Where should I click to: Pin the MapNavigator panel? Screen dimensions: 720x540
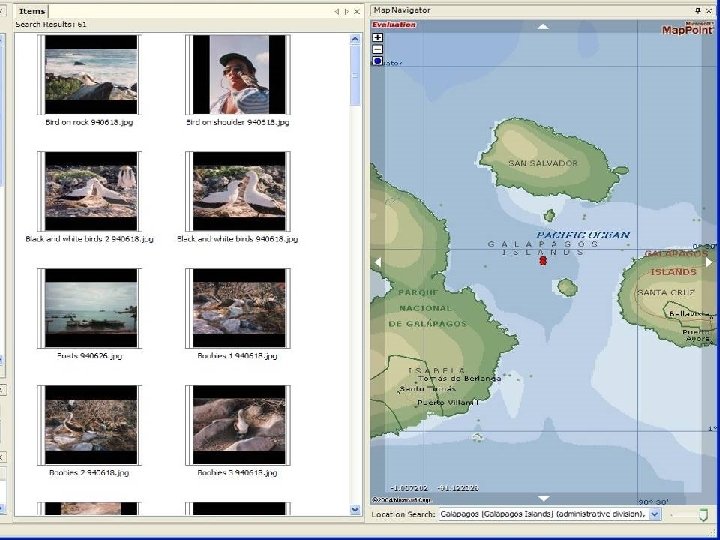click(x=698, y=10)
